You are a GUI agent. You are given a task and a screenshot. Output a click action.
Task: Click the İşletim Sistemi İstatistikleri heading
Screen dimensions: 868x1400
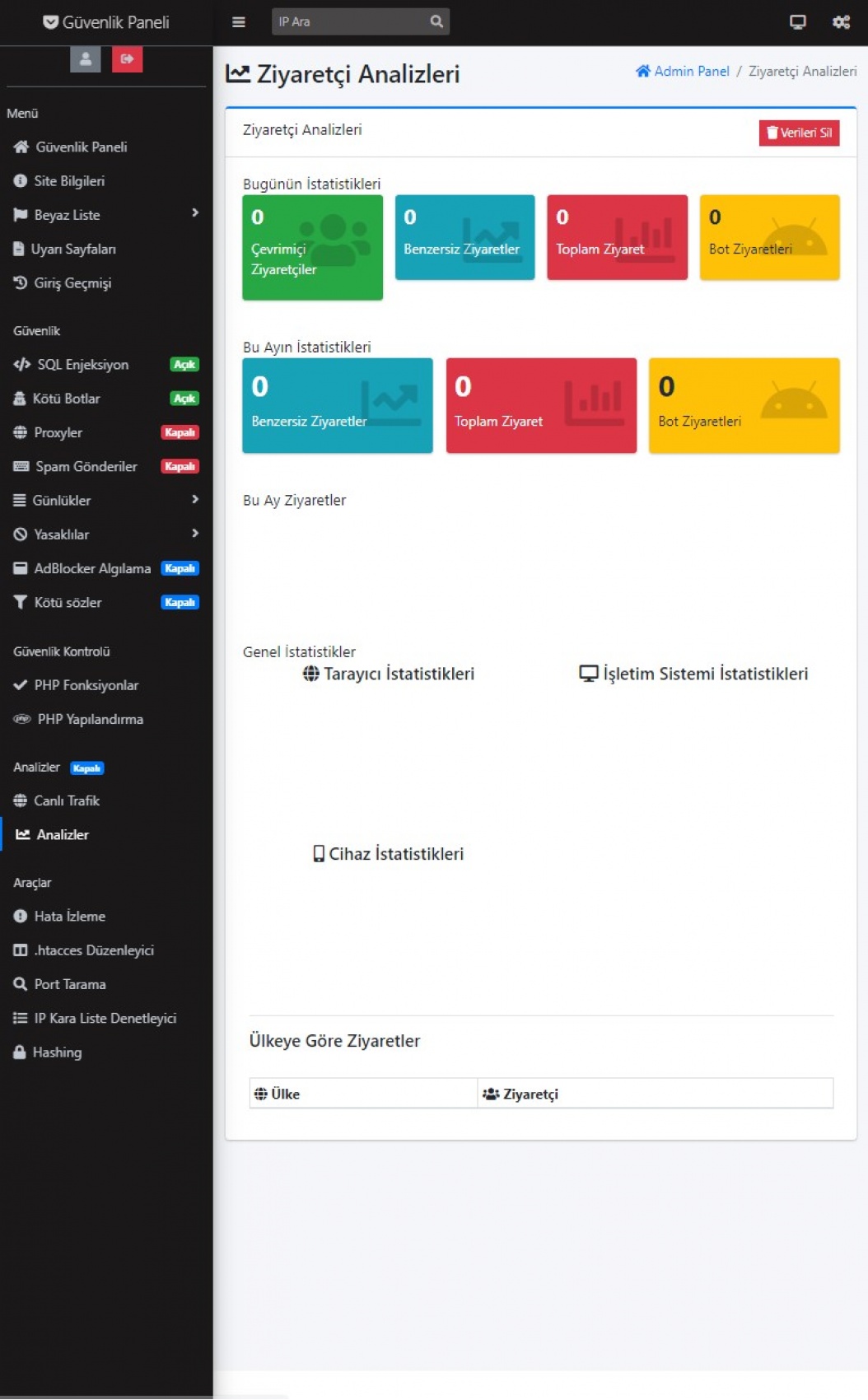click(x=693, y=674)
